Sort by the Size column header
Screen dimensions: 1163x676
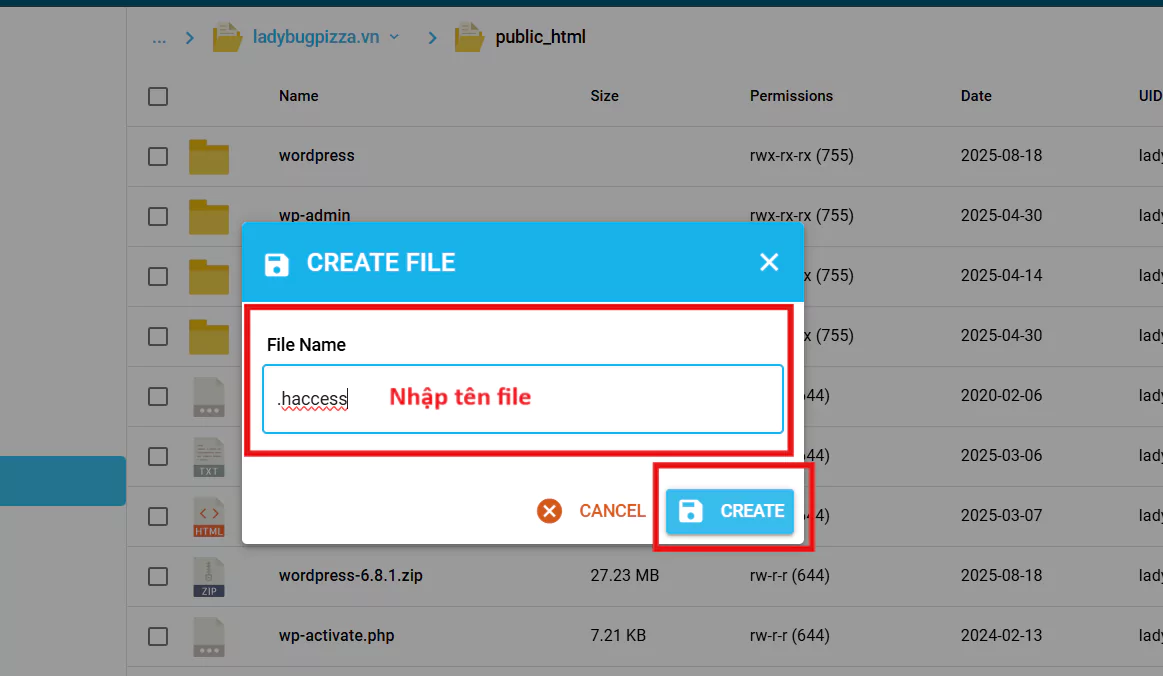click(x=604, y=96)
